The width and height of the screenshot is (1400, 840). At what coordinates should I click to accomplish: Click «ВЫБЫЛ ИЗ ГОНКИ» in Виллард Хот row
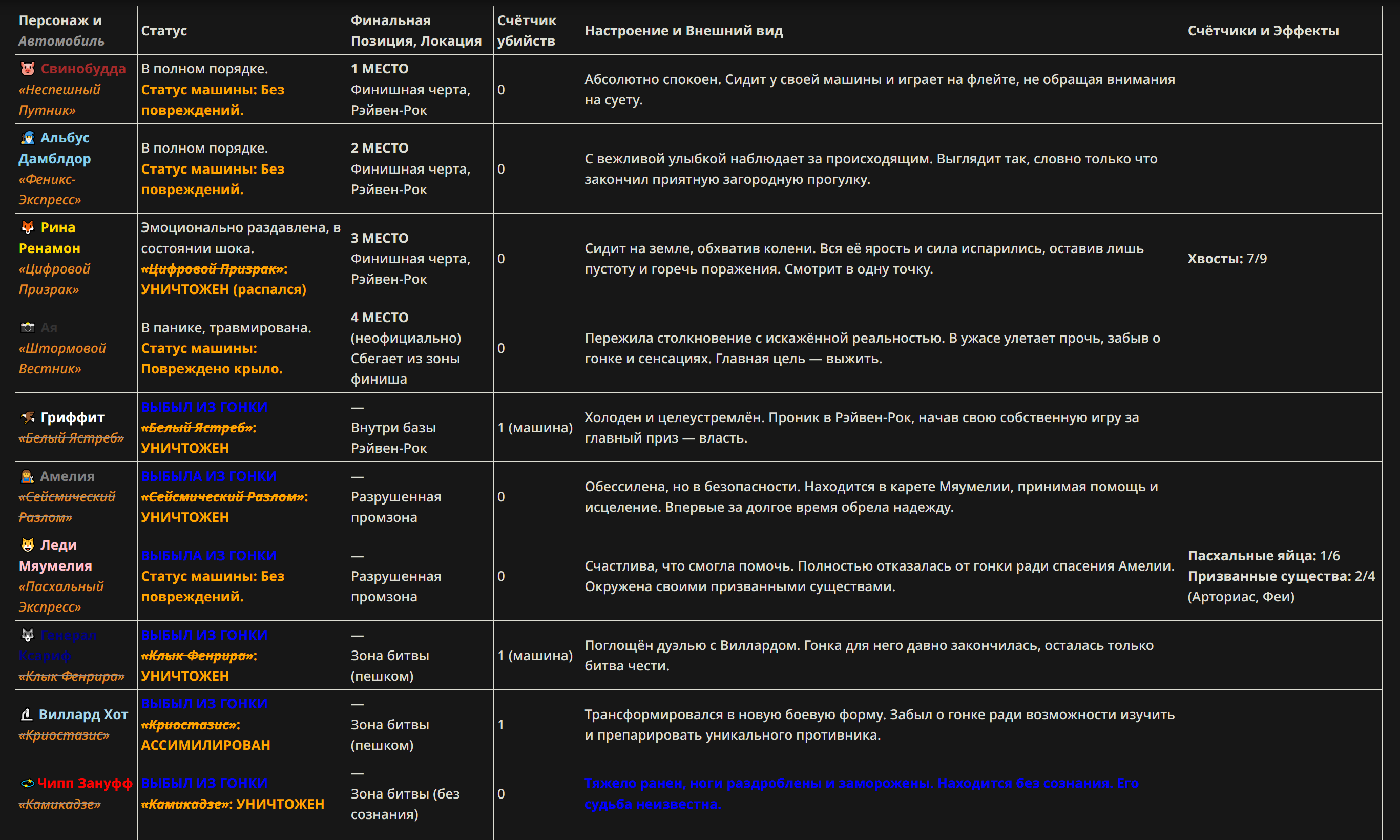tap(204, 704)
